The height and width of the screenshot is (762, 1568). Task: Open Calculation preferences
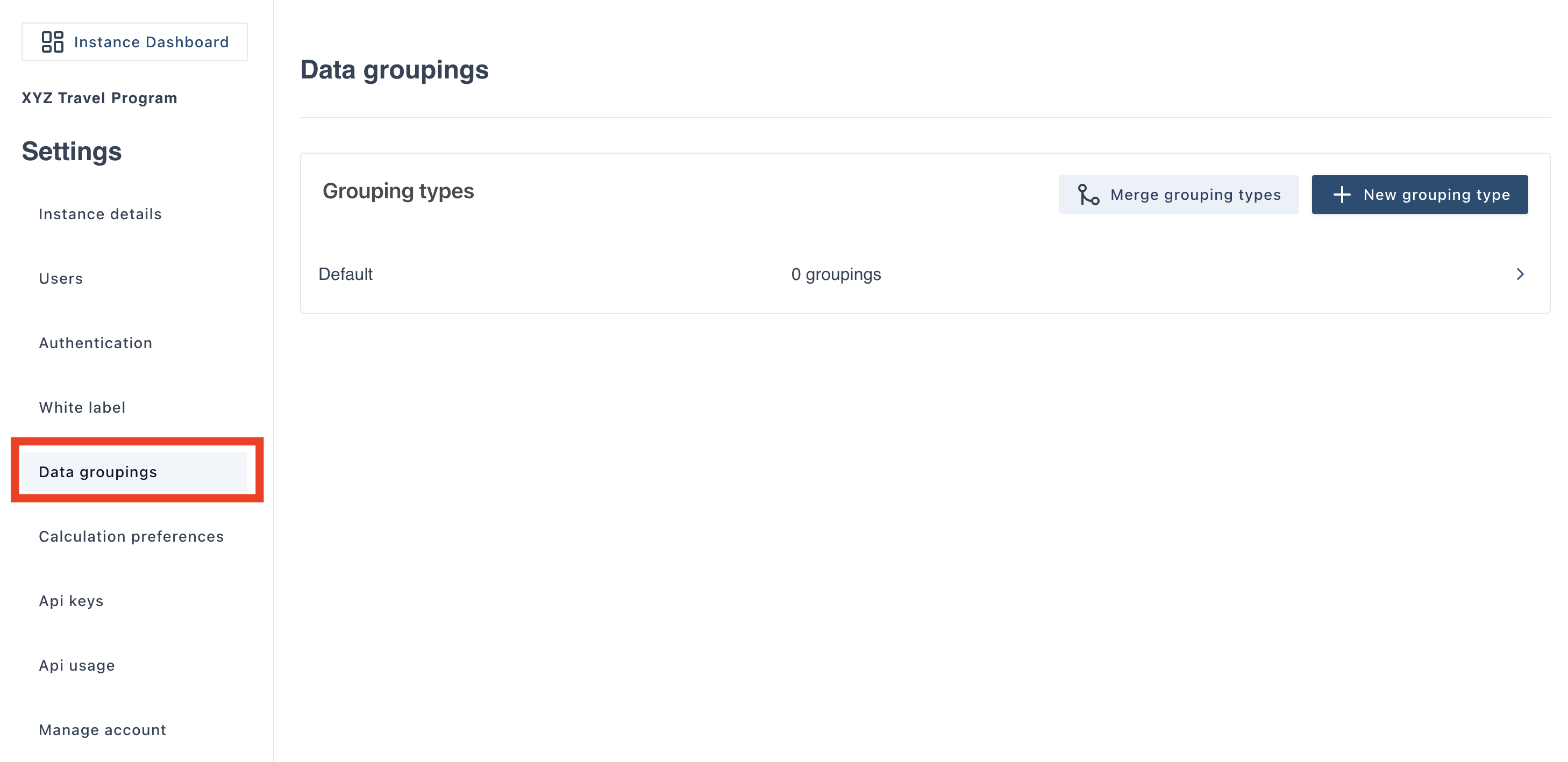(x=131, y=536)
